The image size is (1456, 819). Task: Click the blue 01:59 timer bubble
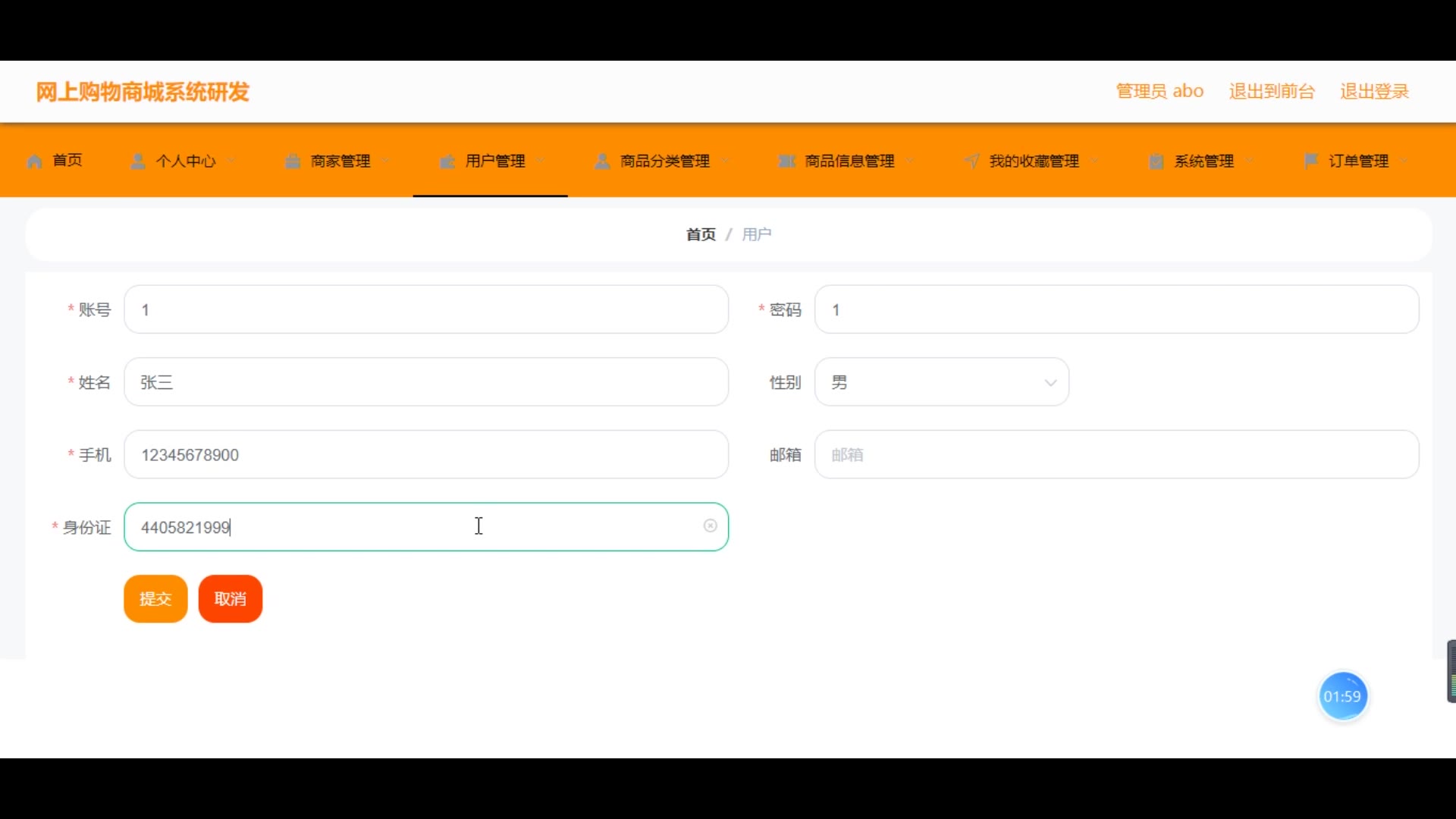[x=1342, y=696]
